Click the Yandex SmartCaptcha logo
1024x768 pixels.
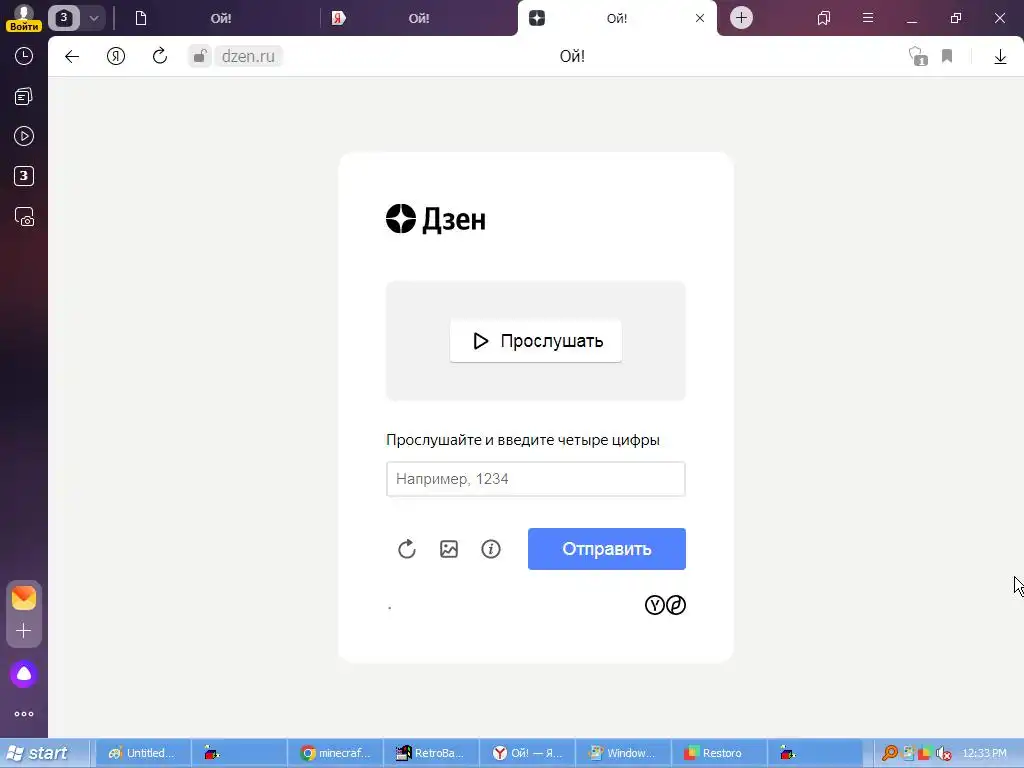(665, 605)
